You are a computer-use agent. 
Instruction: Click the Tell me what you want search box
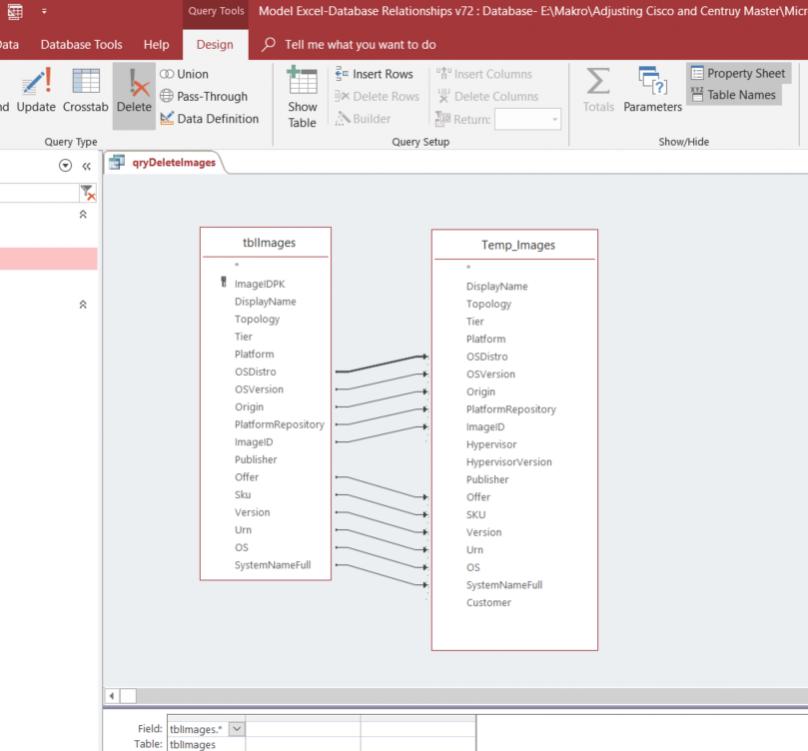362,45
